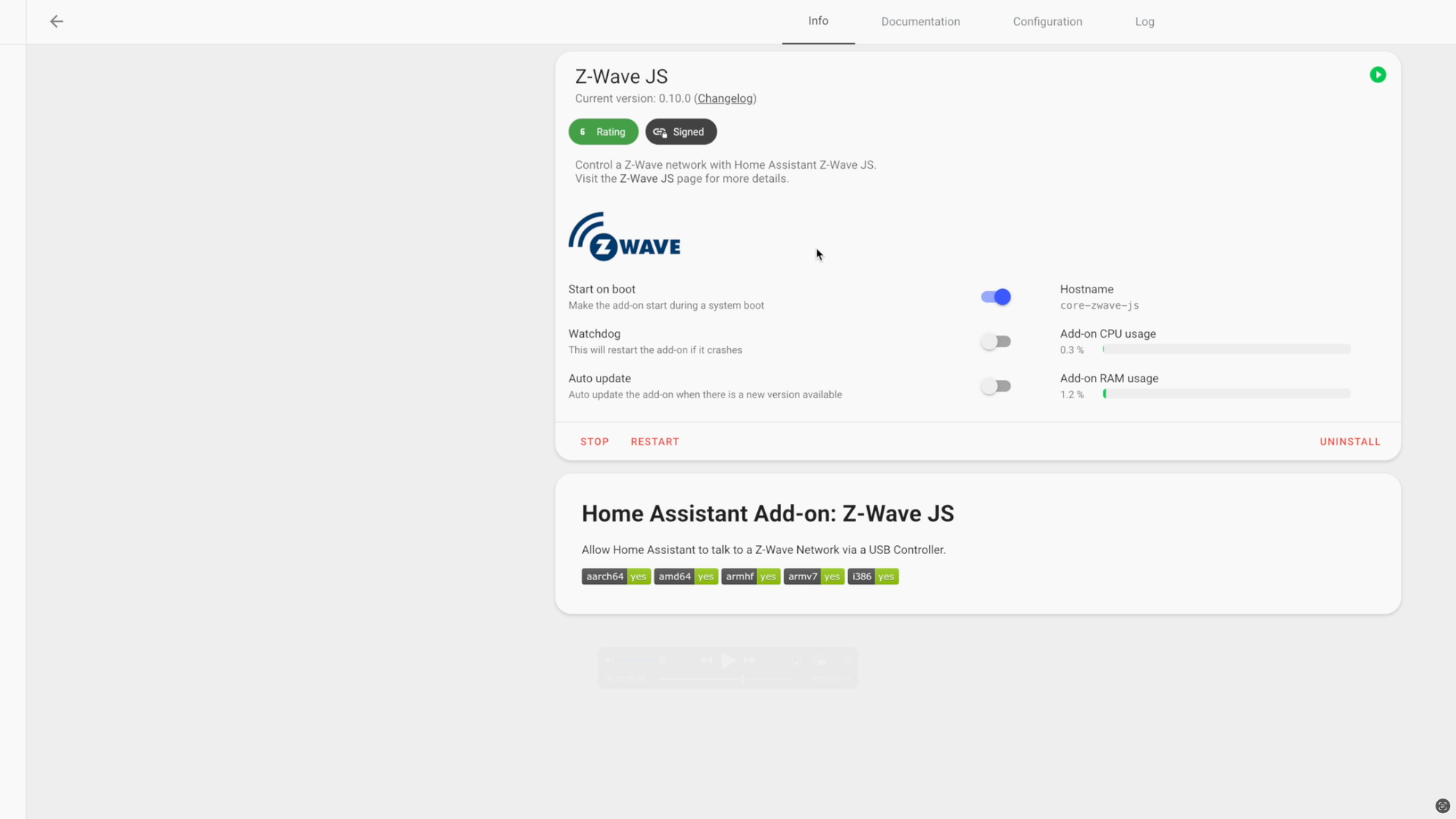This screenshot has height=819, width=1456.
Task: Stop the Z-Wave JS add-on
Action: [594, 442]
